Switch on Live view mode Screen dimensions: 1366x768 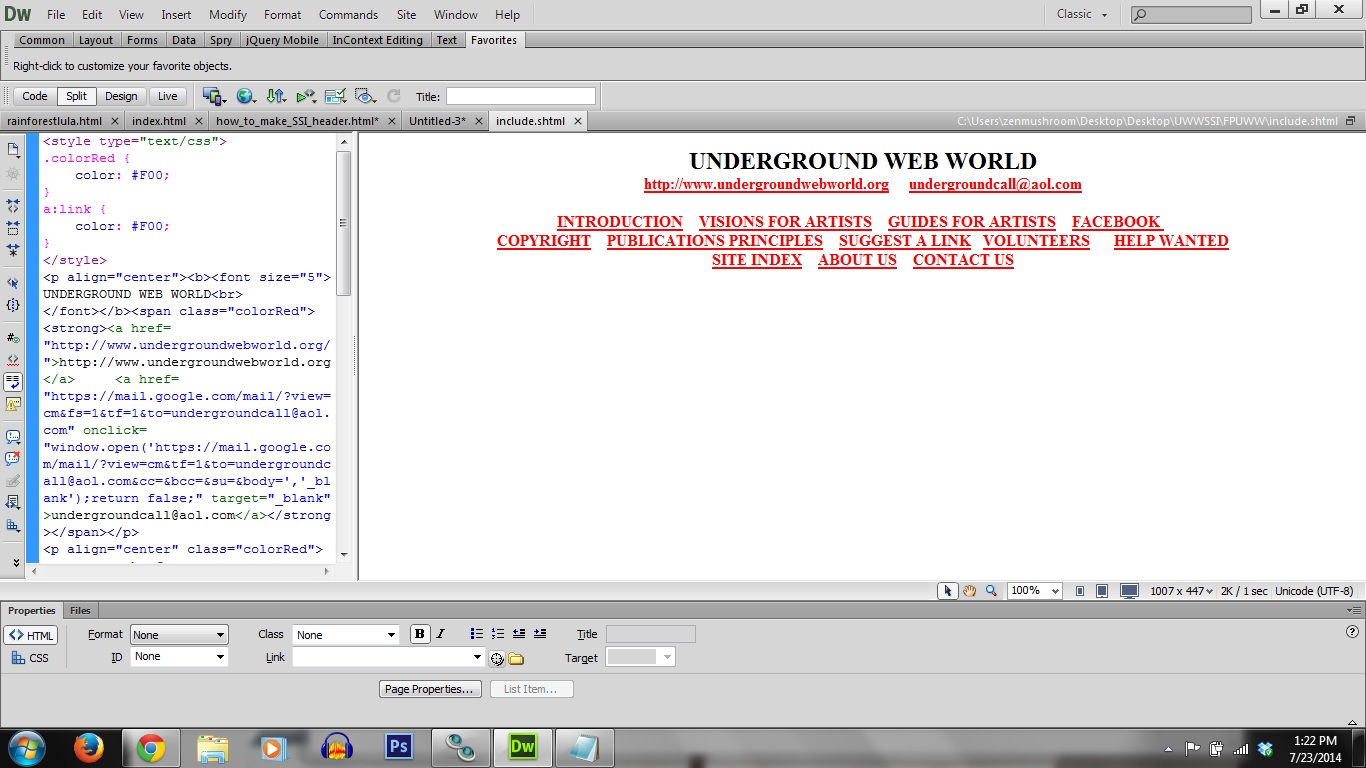167,95
